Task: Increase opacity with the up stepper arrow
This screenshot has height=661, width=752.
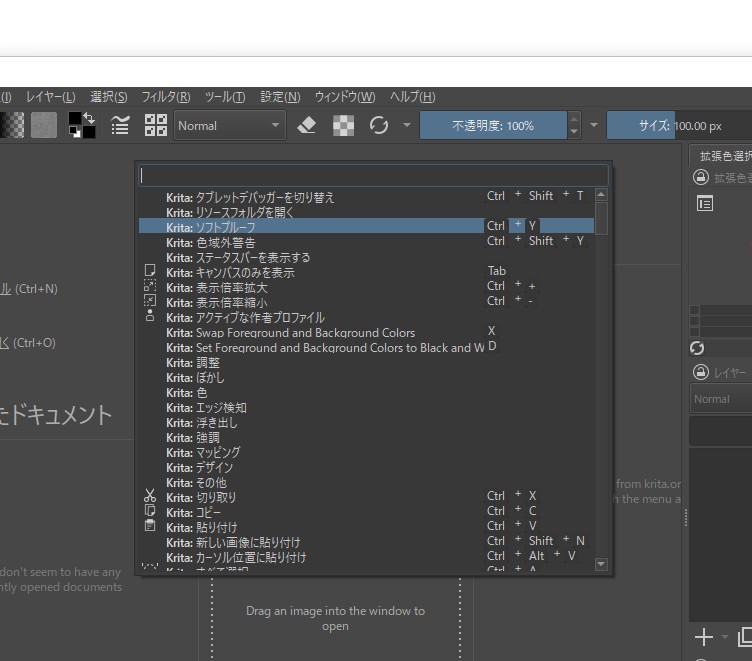Action: [574, 119]
